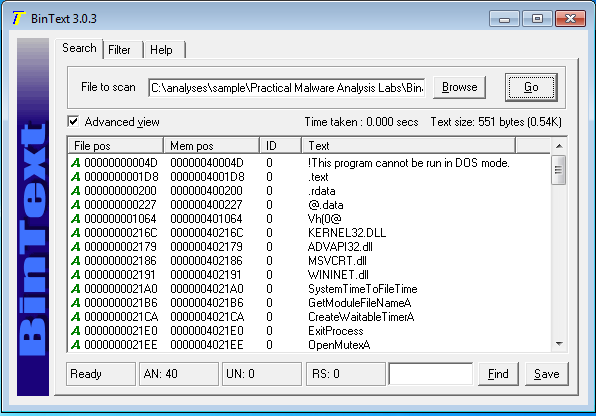Close the BinText window
The image size is (596, 416).
pyautogui.click(x=570, y=19)
